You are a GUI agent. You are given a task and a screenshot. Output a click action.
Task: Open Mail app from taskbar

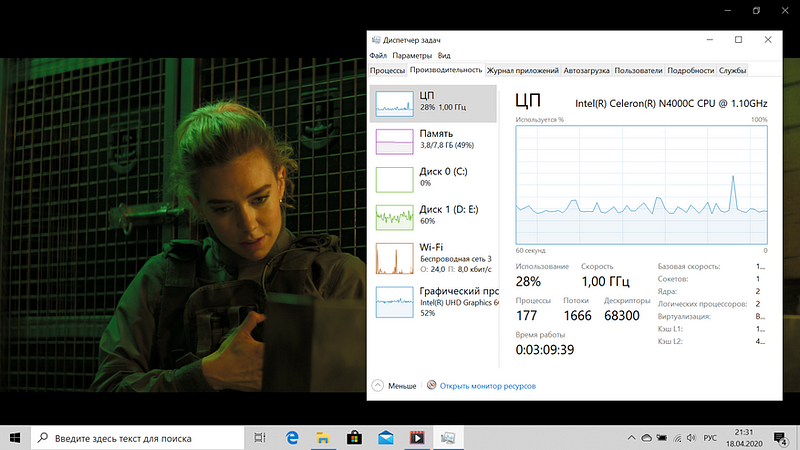pos(386,438)
